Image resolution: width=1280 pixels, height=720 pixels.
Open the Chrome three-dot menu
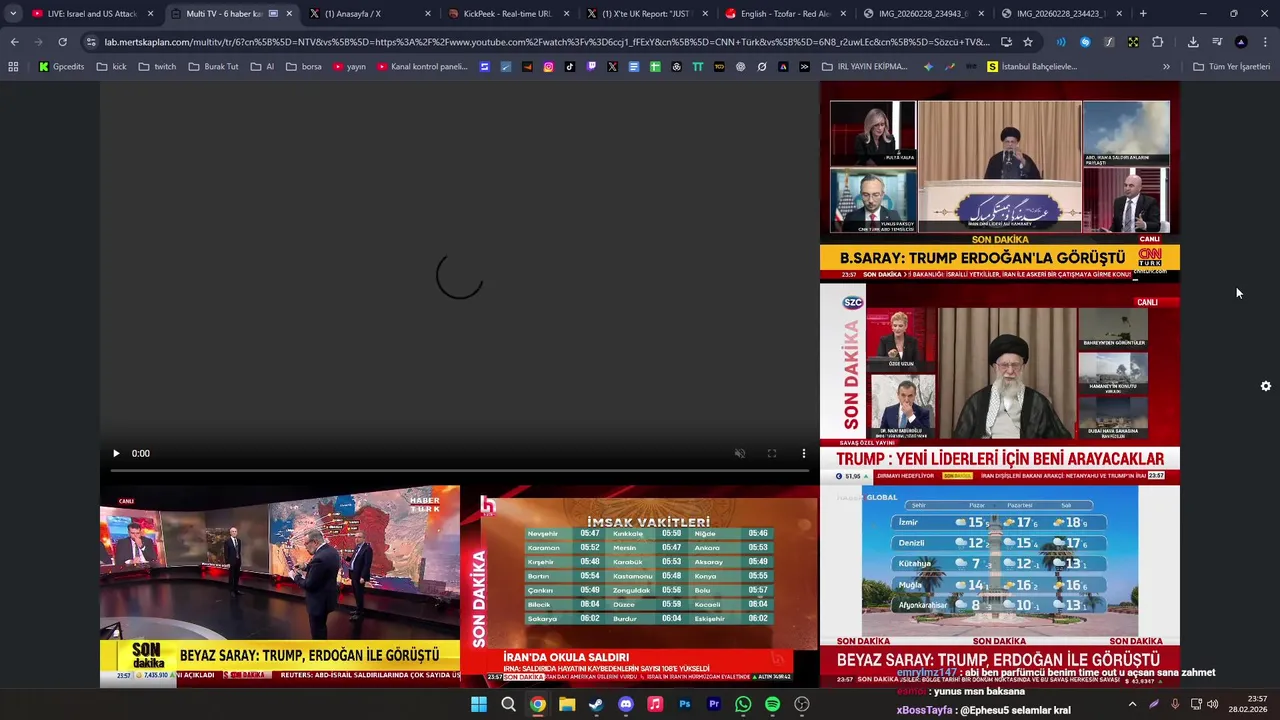(1265, 42)
